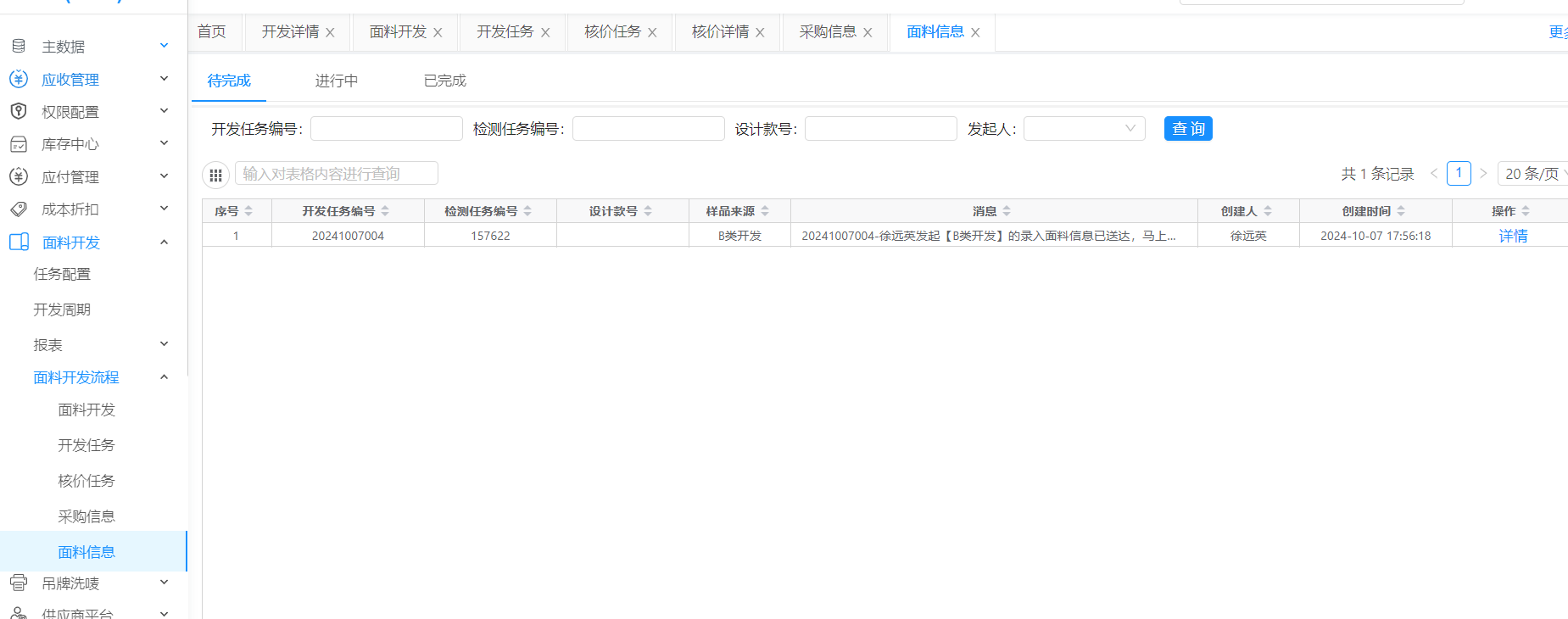
Task: Click the 查询 button
Action: tap(1187, 129)
